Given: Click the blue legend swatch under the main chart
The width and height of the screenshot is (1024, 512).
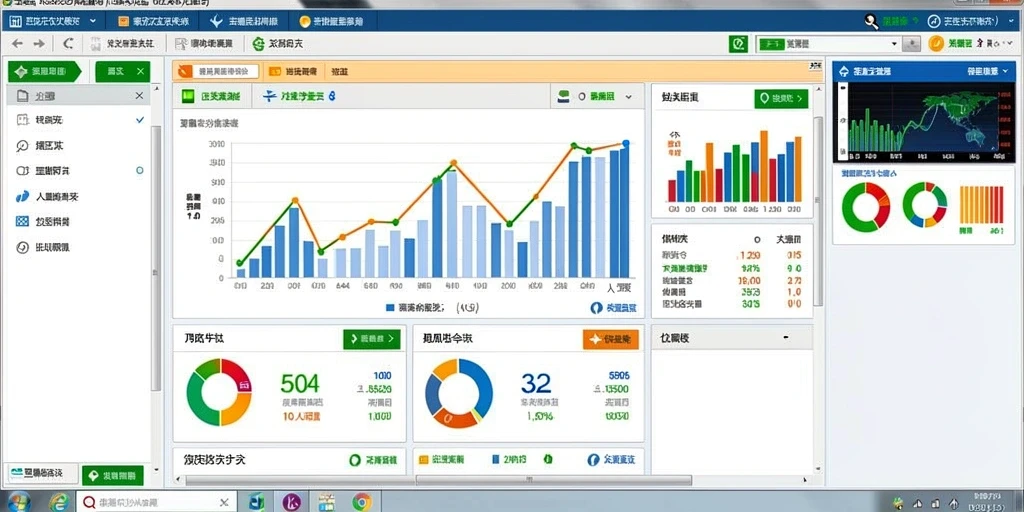Looking at the screenshot, I should tap(391, 307).
